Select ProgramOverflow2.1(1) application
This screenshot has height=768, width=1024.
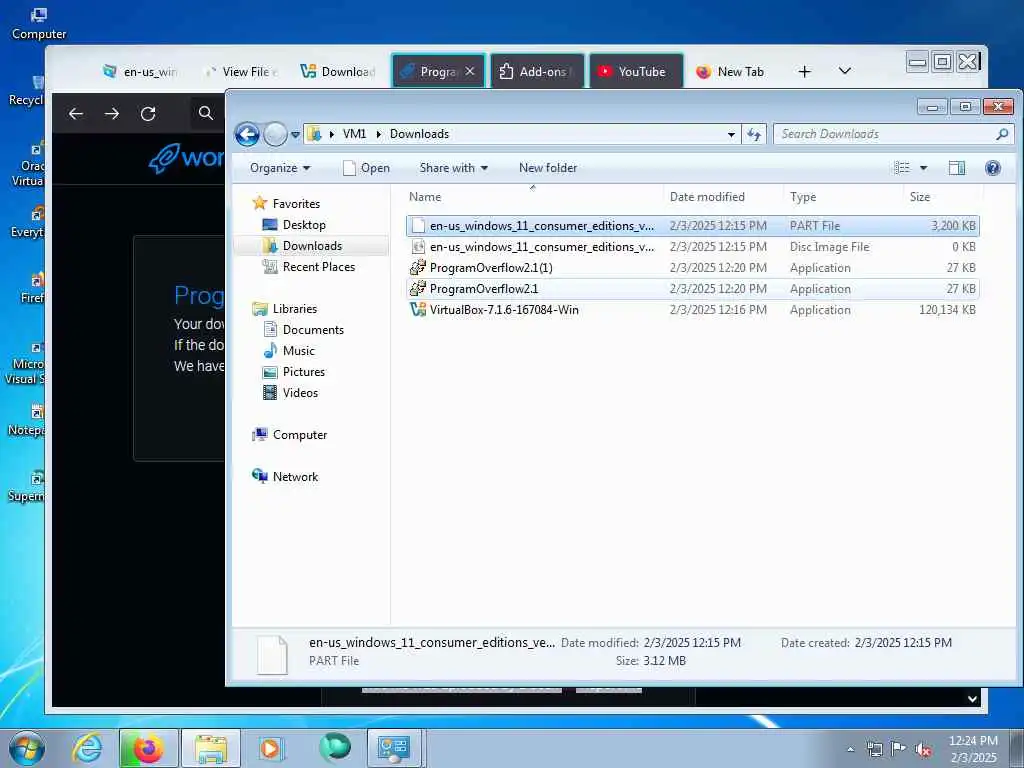pyautogui.click(x=692, y=268)
